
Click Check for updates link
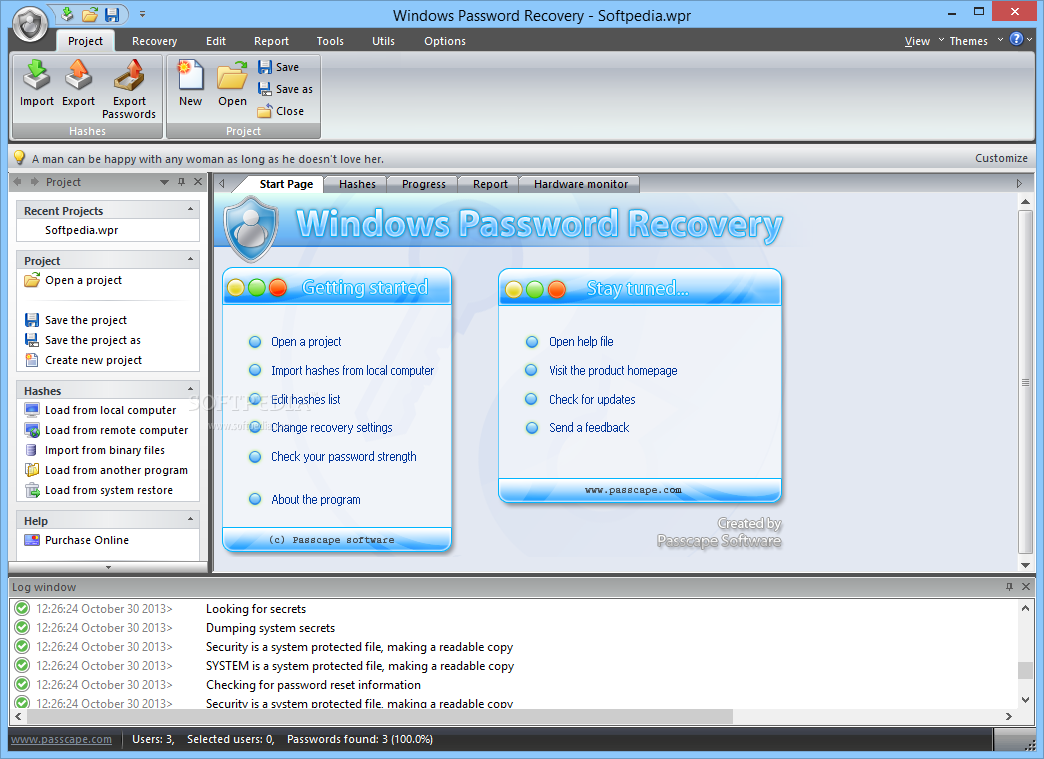pyautogui.click(x=592, y=399)
